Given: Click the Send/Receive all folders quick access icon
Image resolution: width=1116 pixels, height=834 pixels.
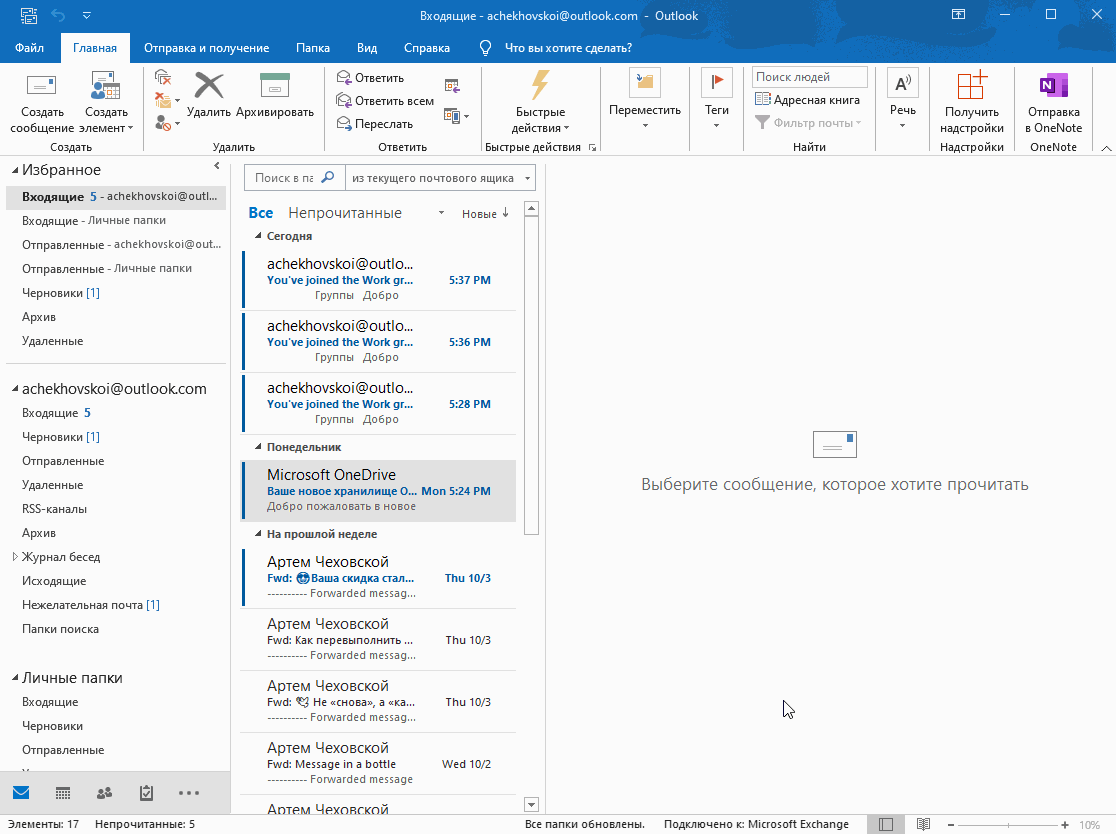Looking at the screenshot, I should point(28,15).
